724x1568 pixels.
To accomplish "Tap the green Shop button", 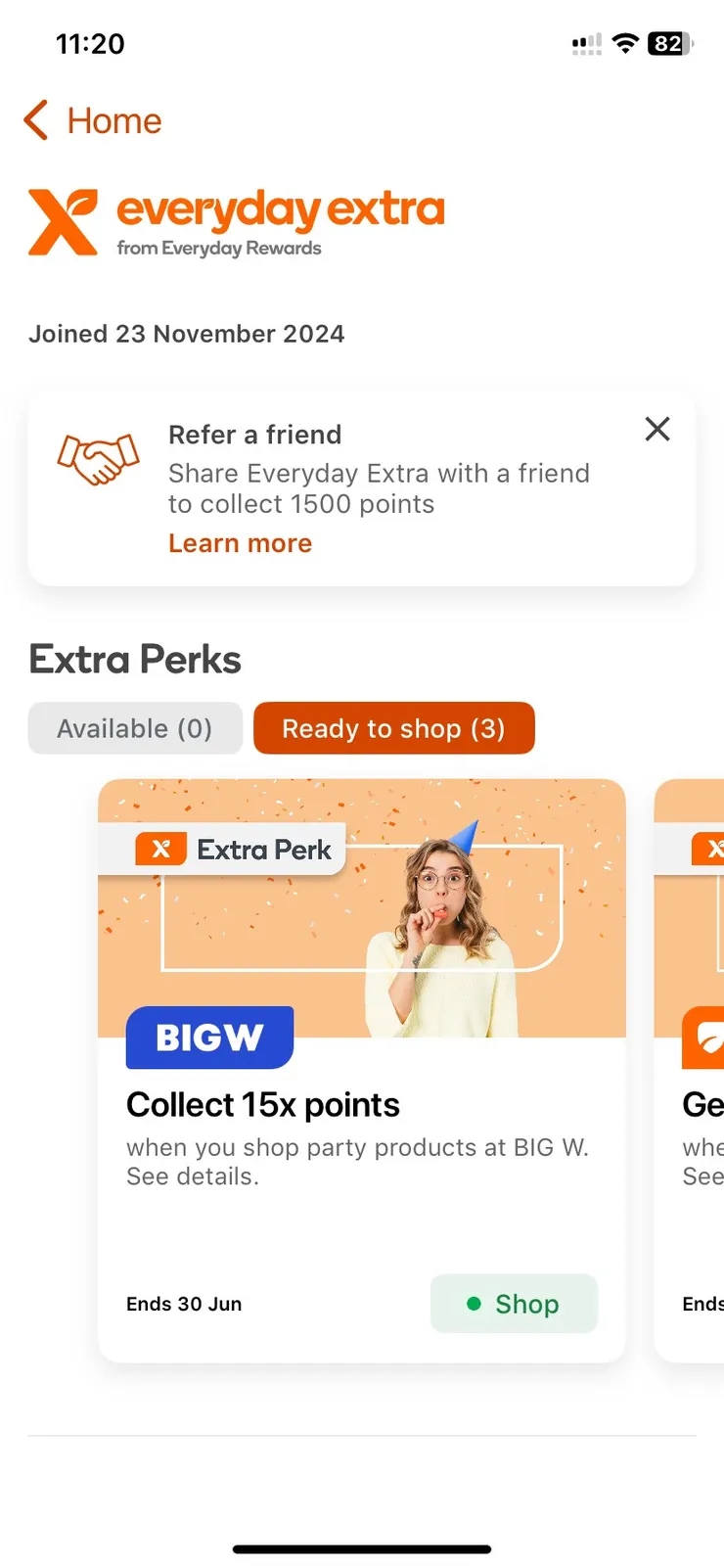I will pyautogui.click(x=514, y=1304).
